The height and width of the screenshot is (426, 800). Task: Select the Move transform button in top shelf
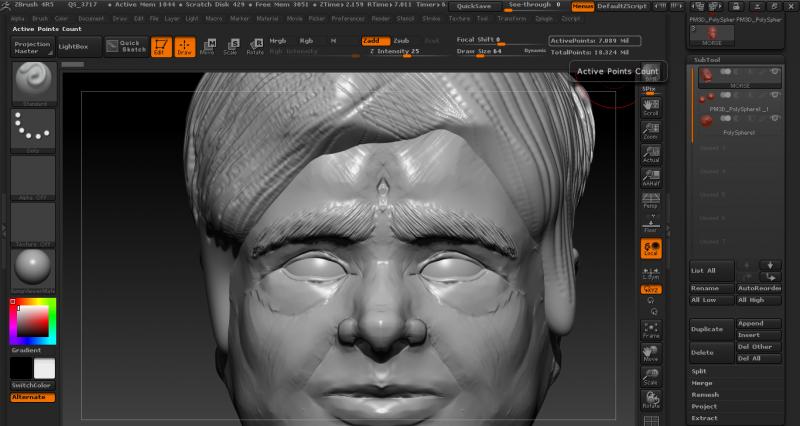click(208, 47)
